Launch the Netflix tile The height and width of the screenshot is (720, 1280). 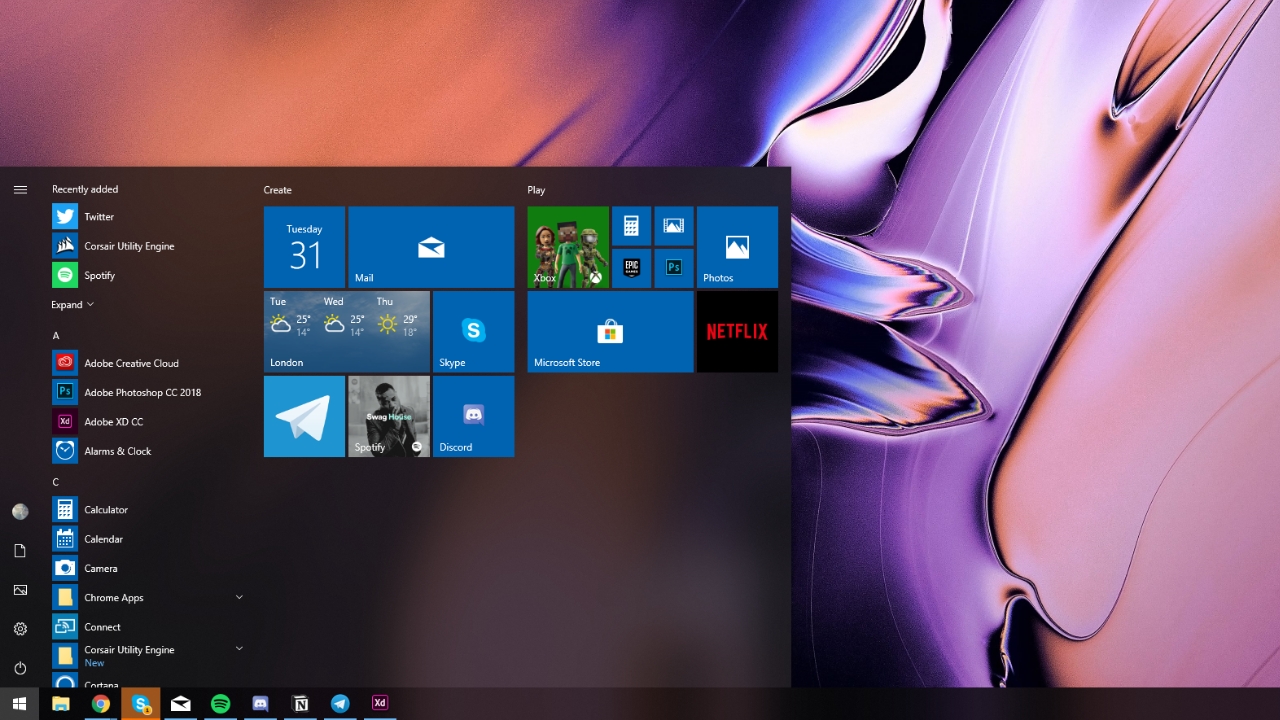tap(737, 332)
